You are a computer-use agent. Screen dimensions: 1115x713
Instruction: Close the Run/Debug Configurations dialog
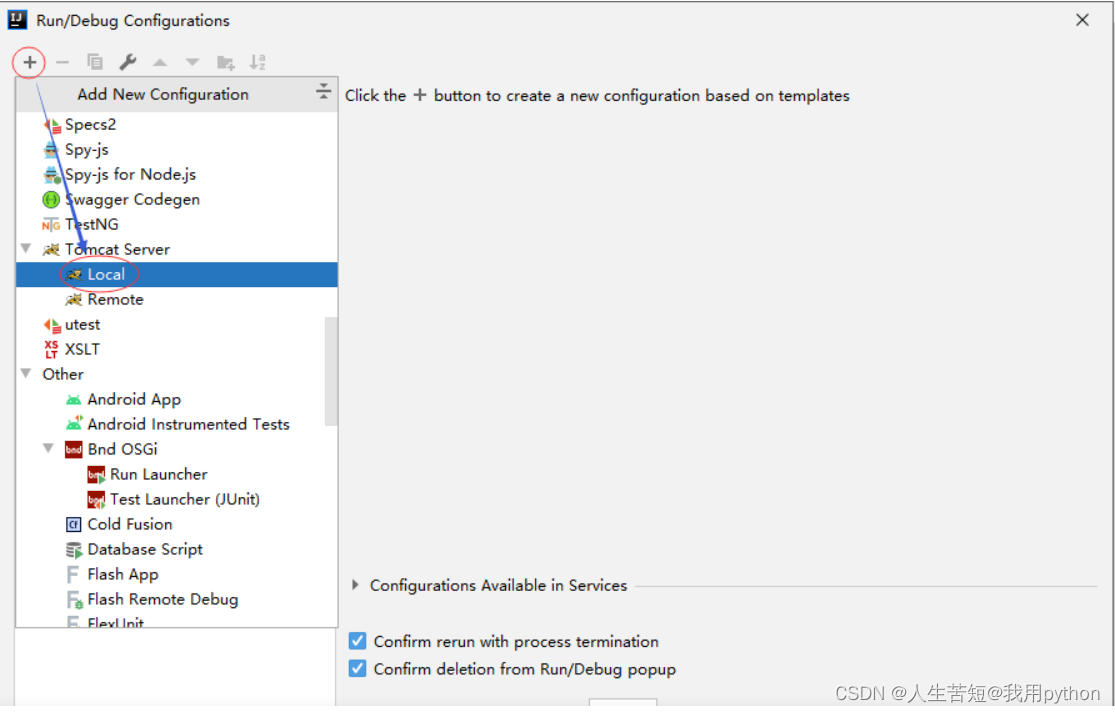(1082, 20)
